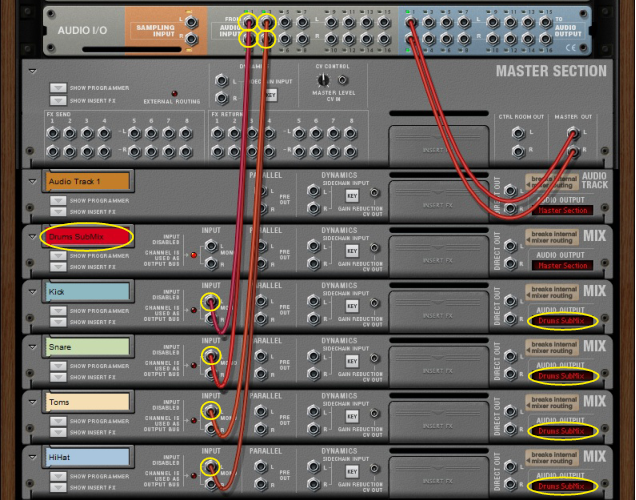
Task: Click the Drums SubMix channel name label
Action: (x=88, y=237)
